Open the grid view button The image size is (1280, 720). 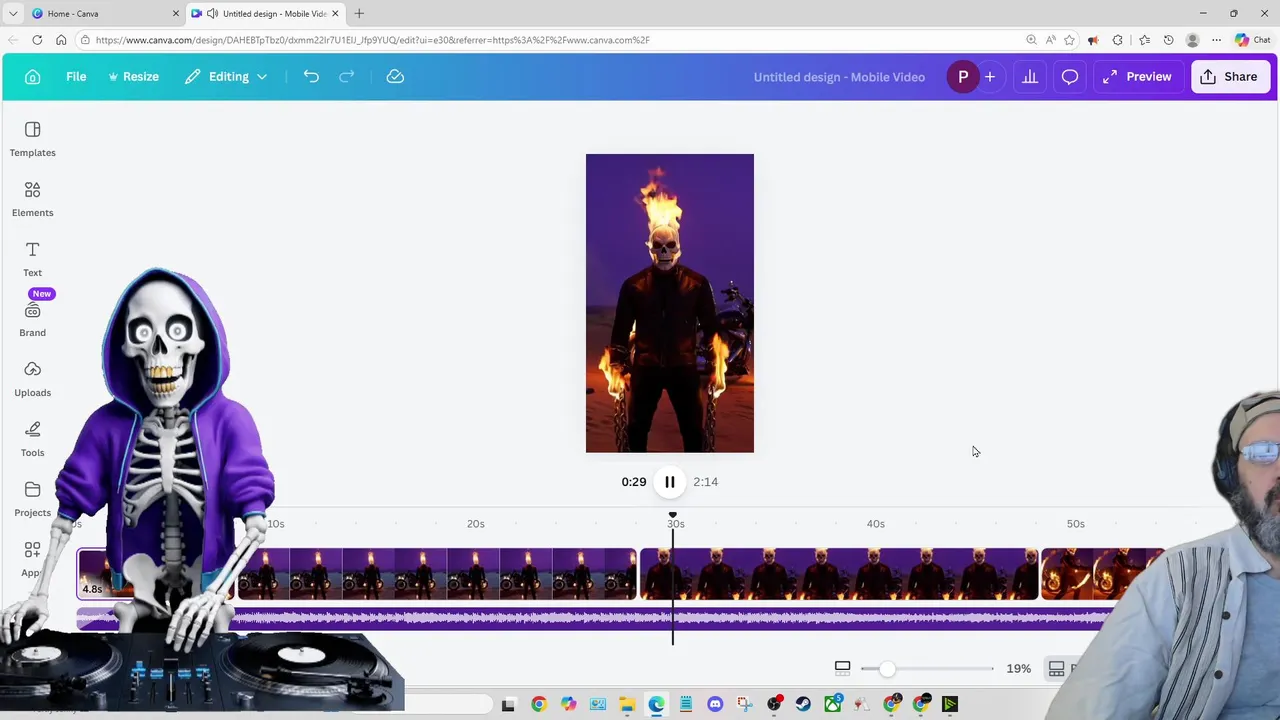pyautogui.click(x=1057, y=668)
